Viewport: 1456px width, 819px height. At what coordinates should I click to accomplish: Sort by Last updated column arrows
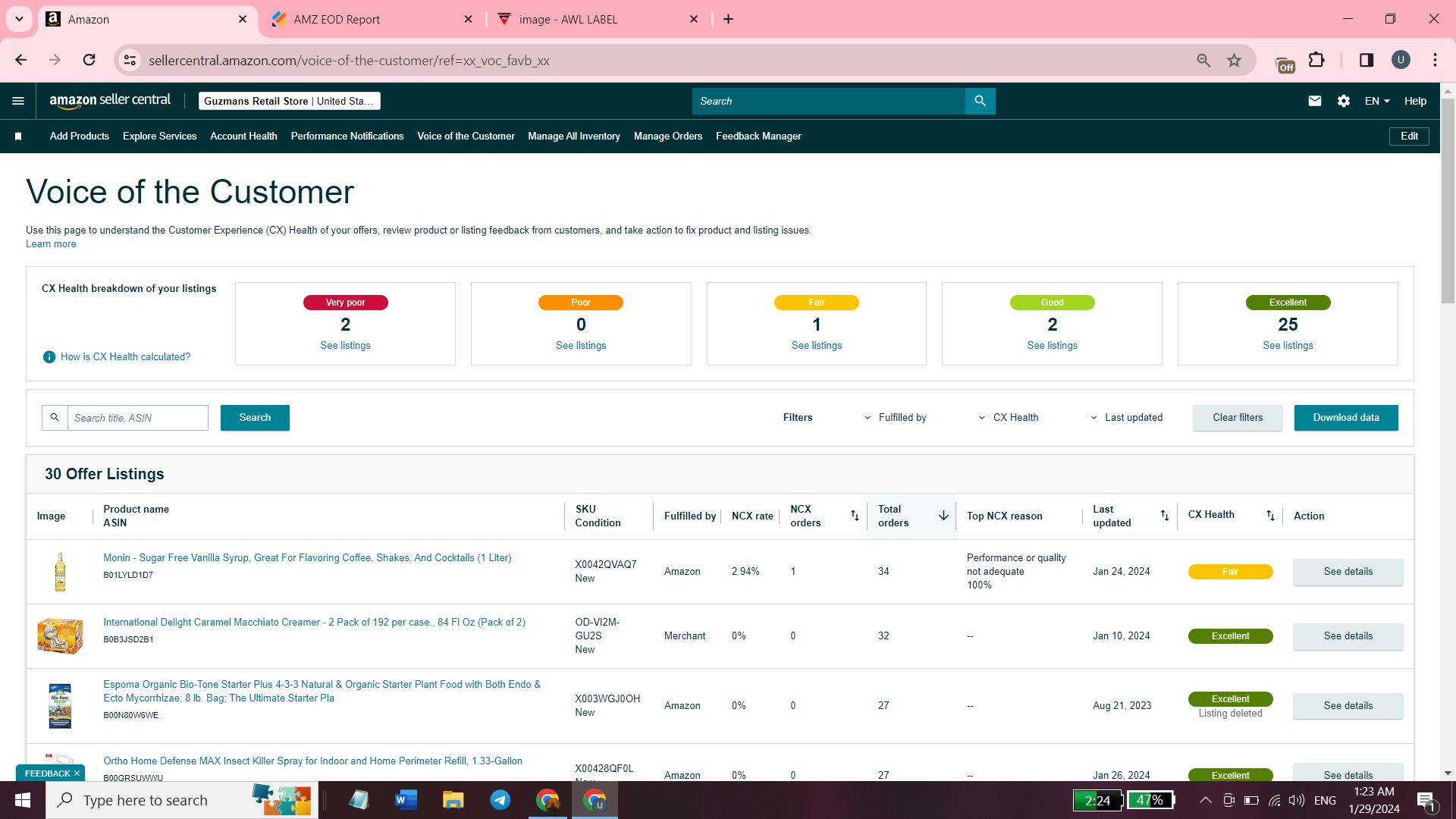tap(1164, 516)
